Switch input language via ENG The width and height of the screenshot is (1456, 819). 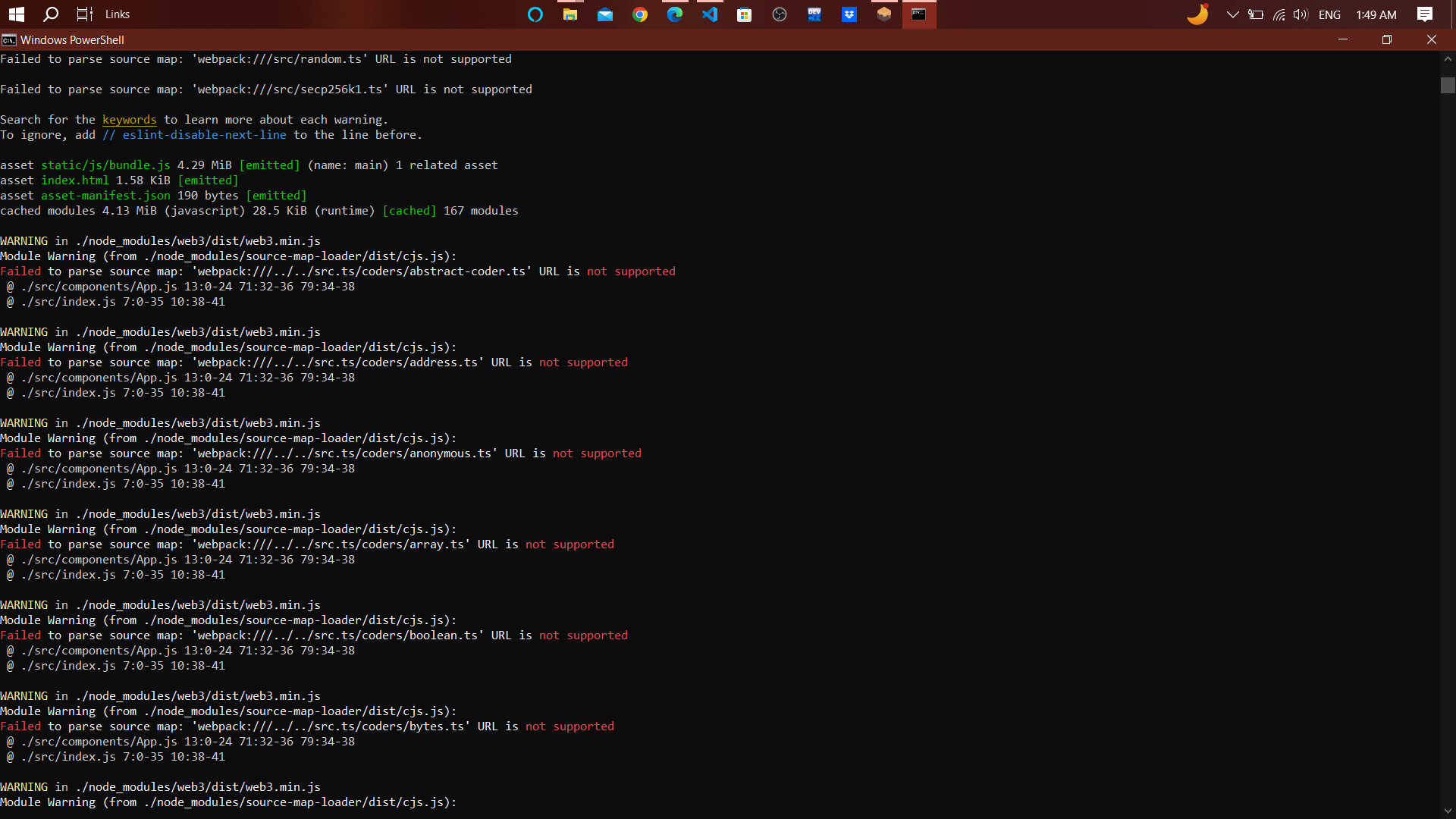(1329, 14)
